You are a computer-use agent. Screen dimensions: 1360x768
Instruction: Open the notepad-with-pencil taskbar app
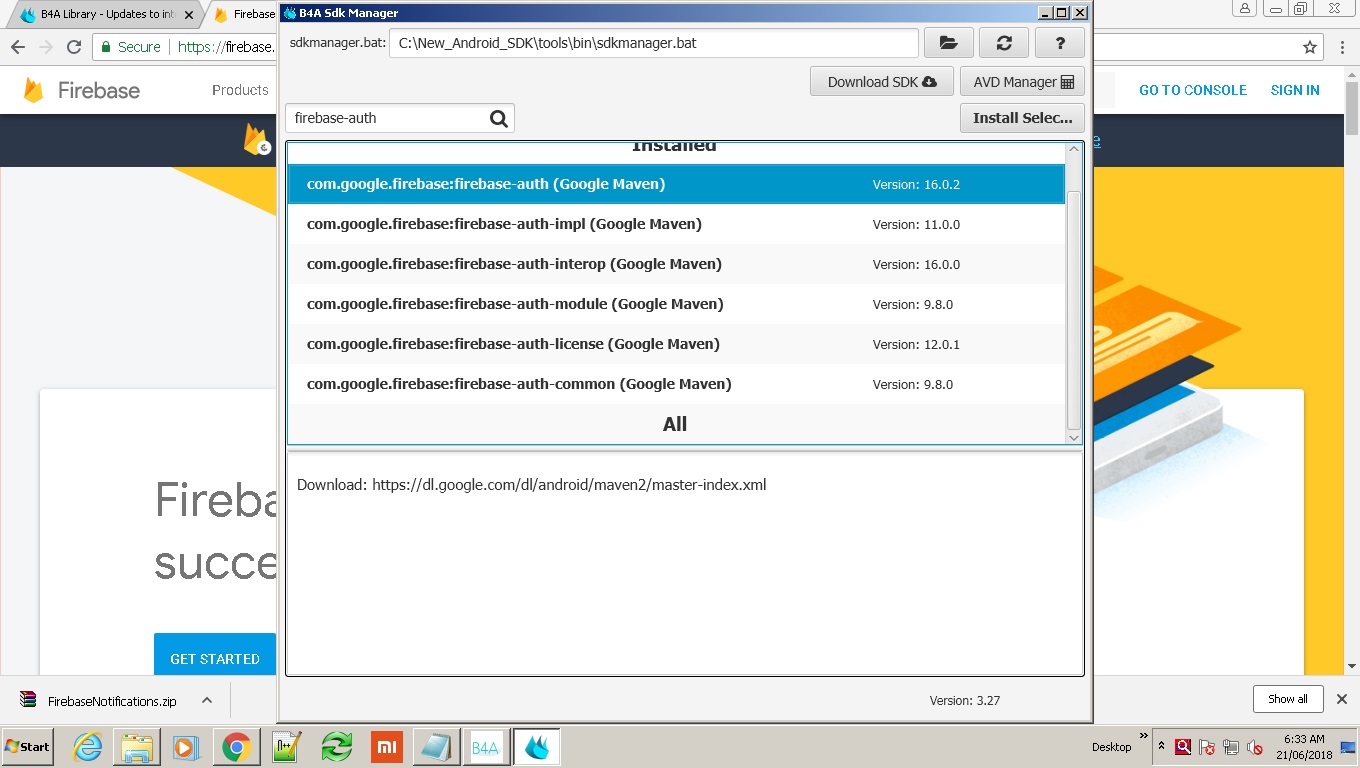point(287,747)
